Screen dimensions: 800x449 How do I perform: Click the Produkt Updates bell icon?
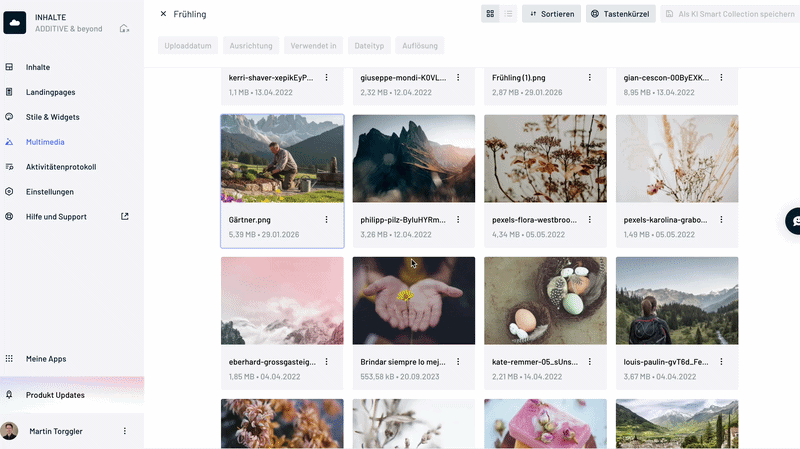pyautogui.click(x=9, y=395)
